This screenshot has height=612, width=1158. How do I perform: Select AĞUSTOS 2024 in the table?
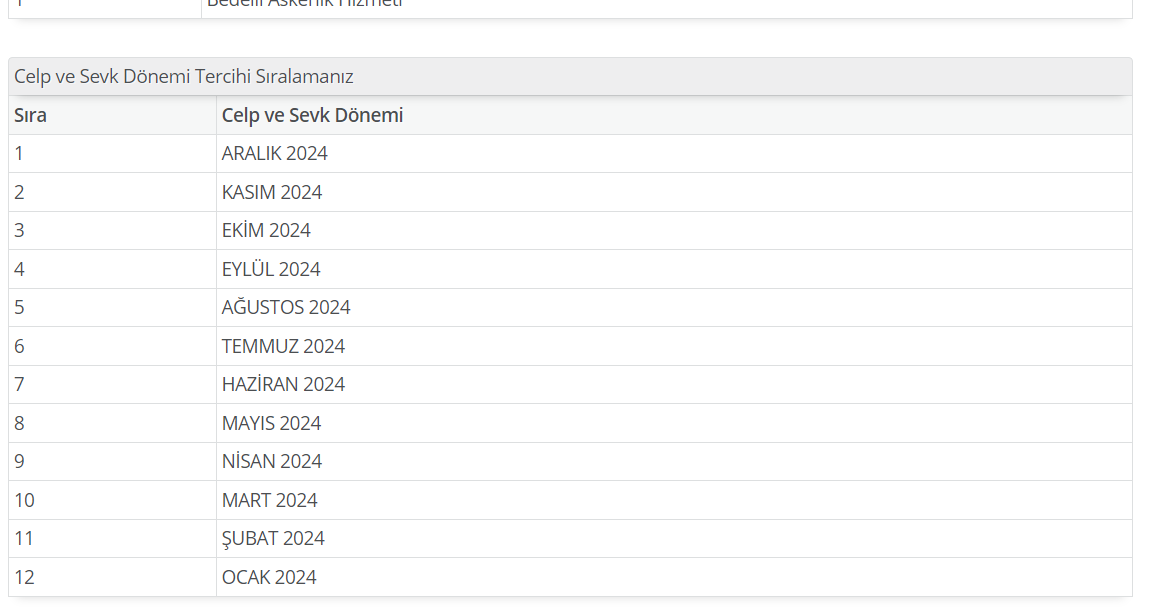coord(674,307)
